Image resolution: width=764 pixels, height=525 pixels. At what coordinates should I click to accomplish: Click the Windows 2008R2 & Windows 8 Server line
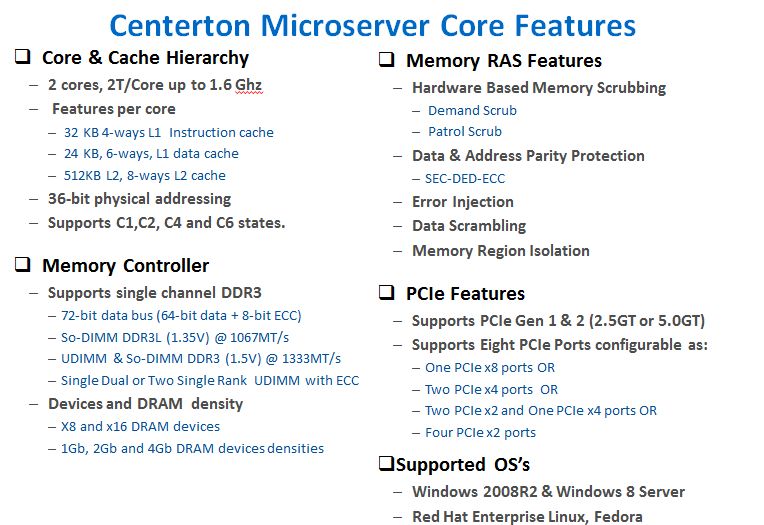[549, 491]
